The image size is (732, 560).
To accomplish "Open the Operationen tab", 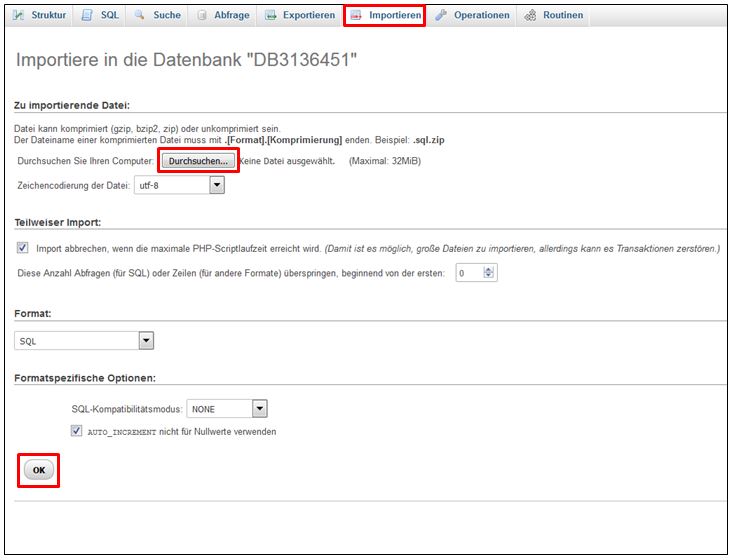I will click(482, 15).
